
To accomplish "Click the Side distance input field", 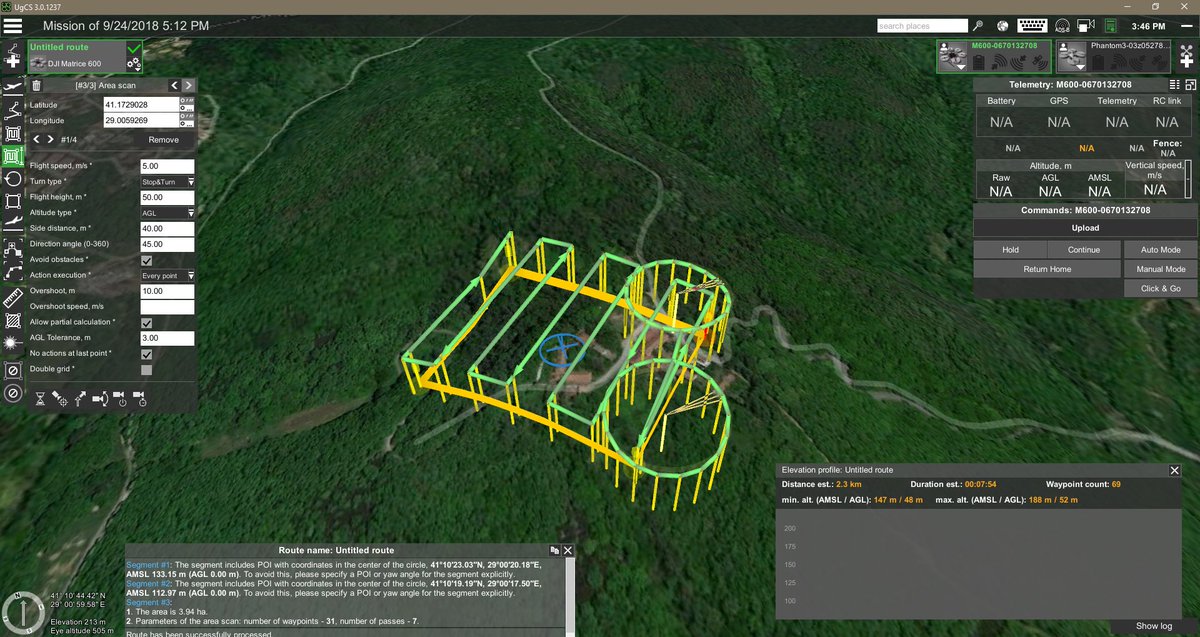I will click(167, 229).
